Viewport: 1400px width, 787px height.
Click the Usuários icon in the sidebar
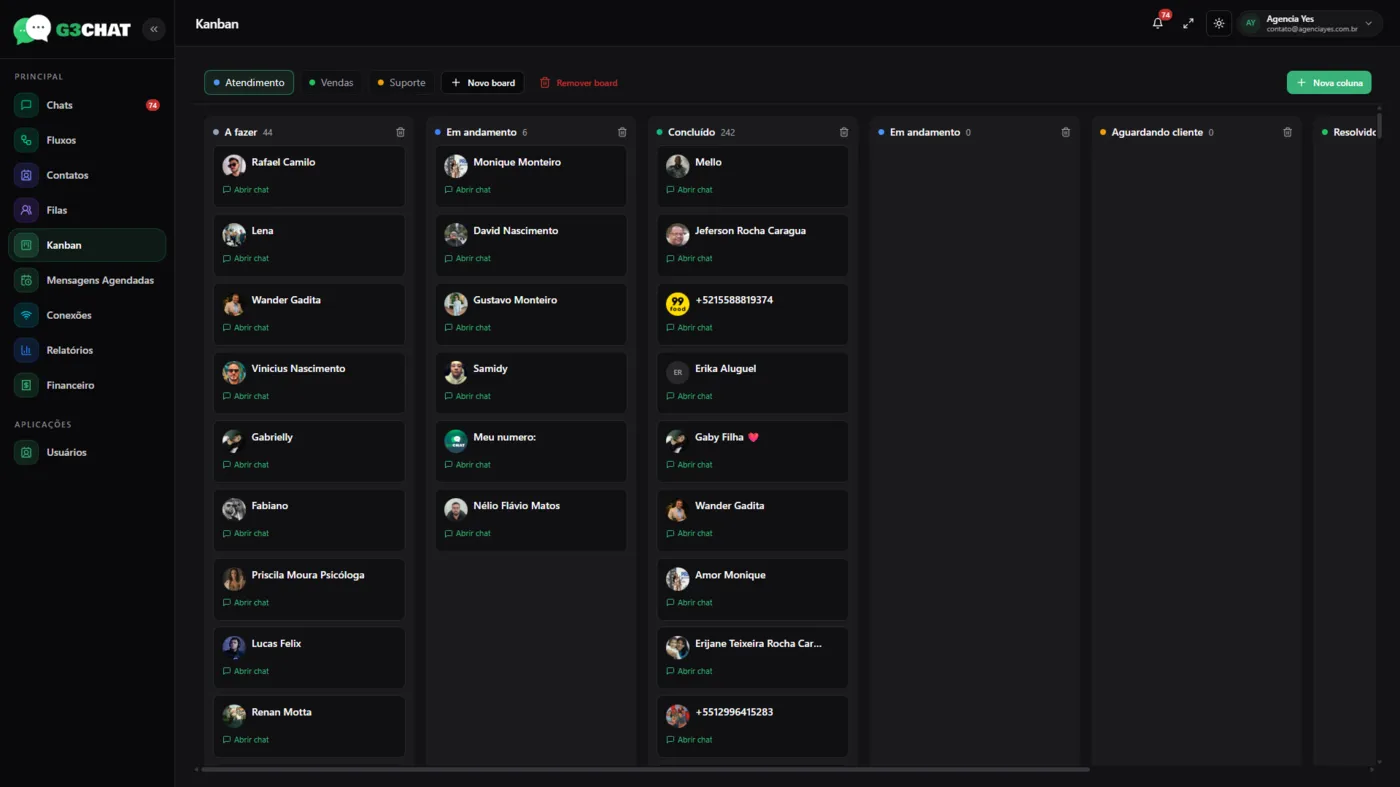pos(26,452)
